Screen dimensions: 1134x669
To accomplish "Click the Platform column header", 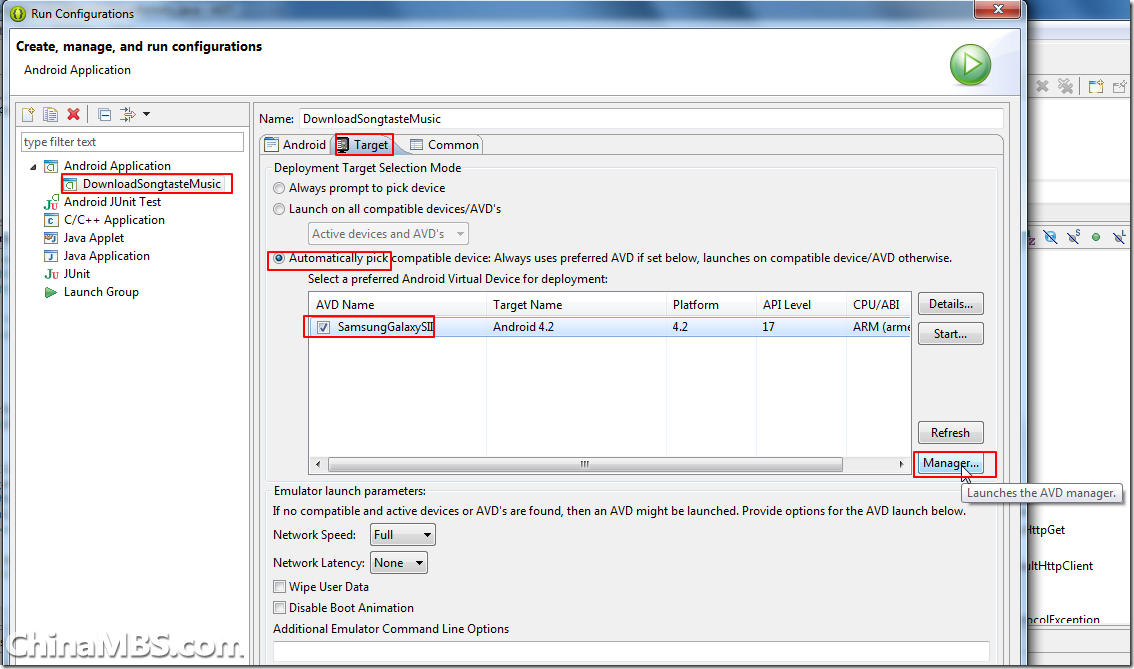I will (x=712, y=304).
